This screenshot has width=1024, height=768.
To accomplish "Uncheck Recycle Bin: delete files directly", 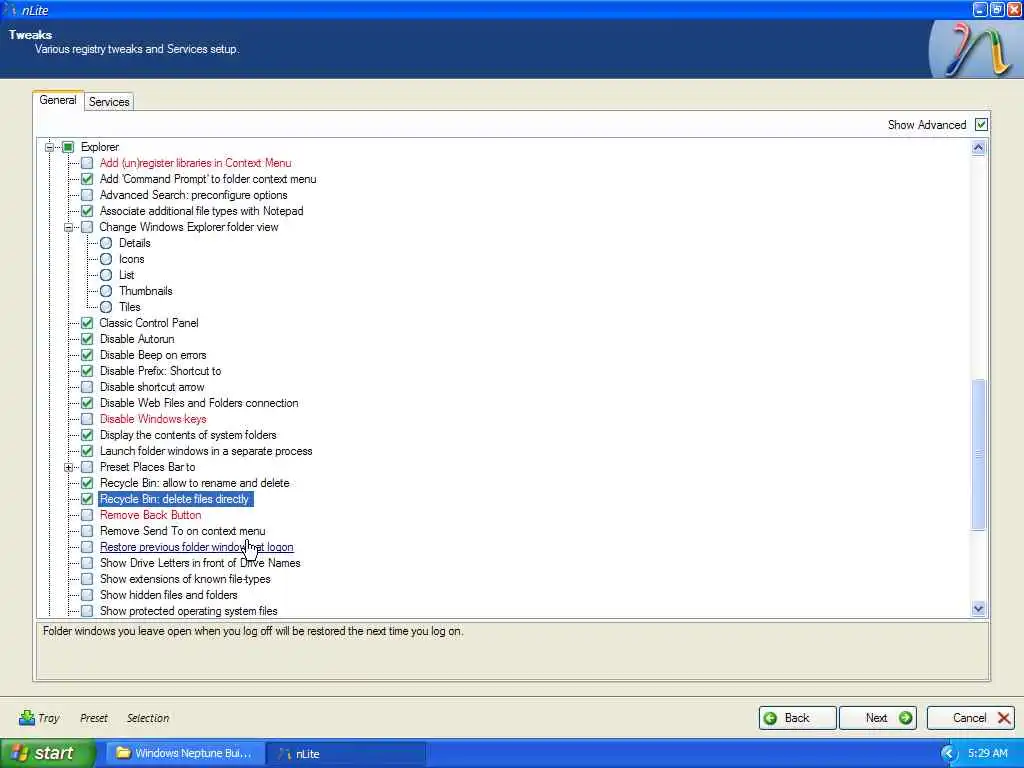I will pyautogui.click(x=87, y=499).
